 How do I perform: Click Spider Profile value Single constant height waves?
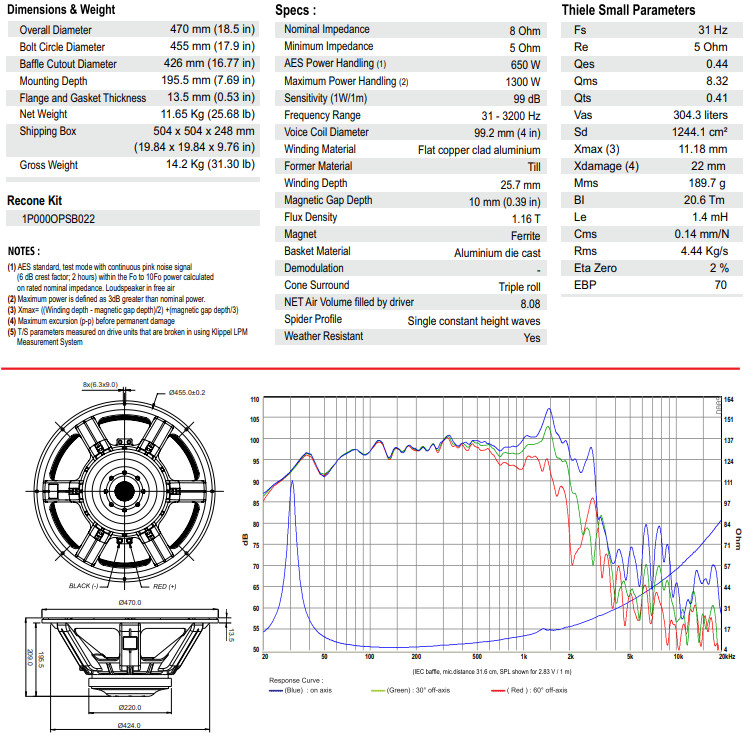[x=474, y=321]
